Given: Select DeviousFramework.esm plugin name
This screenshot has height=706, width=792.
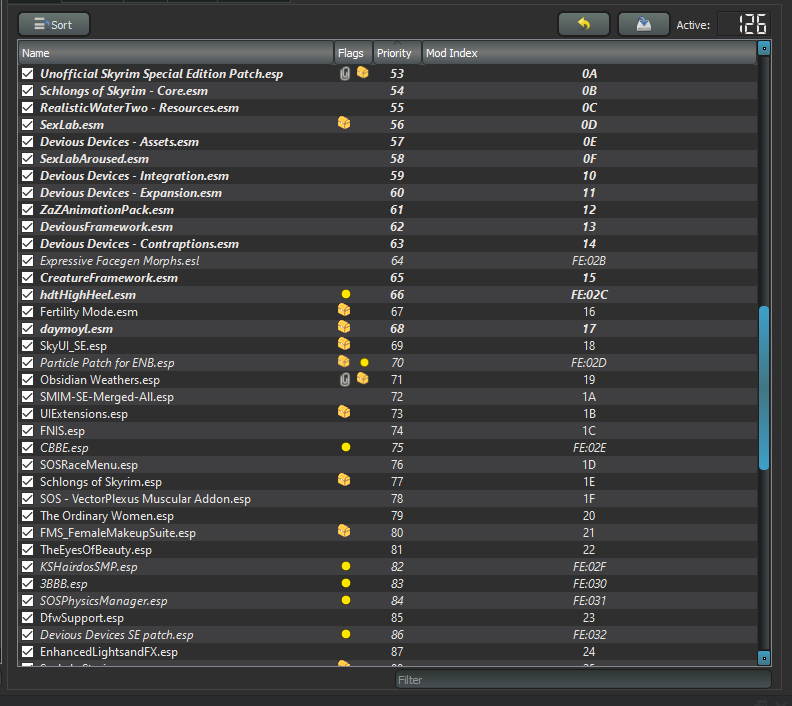Looking at the screenshot, I should point(107,227).
